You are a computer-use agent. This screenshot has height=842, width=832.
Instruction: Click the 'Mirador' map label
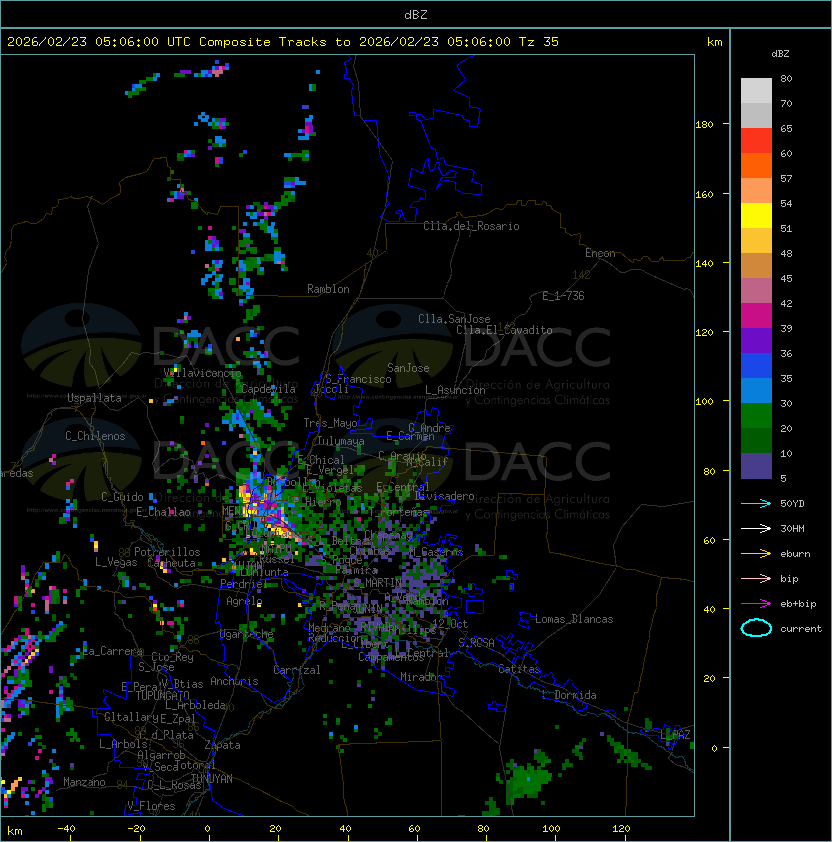[421, 677]
